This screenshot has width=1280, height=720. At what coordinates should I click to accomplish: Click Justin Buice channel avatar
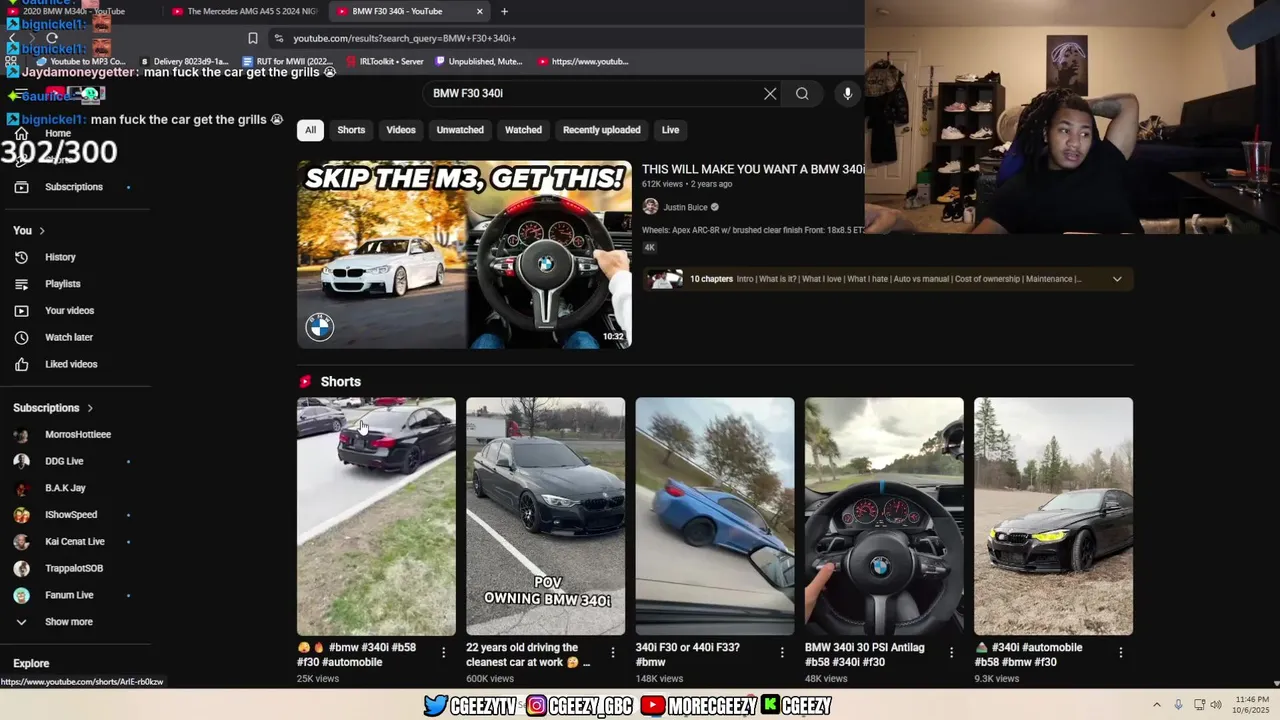(650, 207)
